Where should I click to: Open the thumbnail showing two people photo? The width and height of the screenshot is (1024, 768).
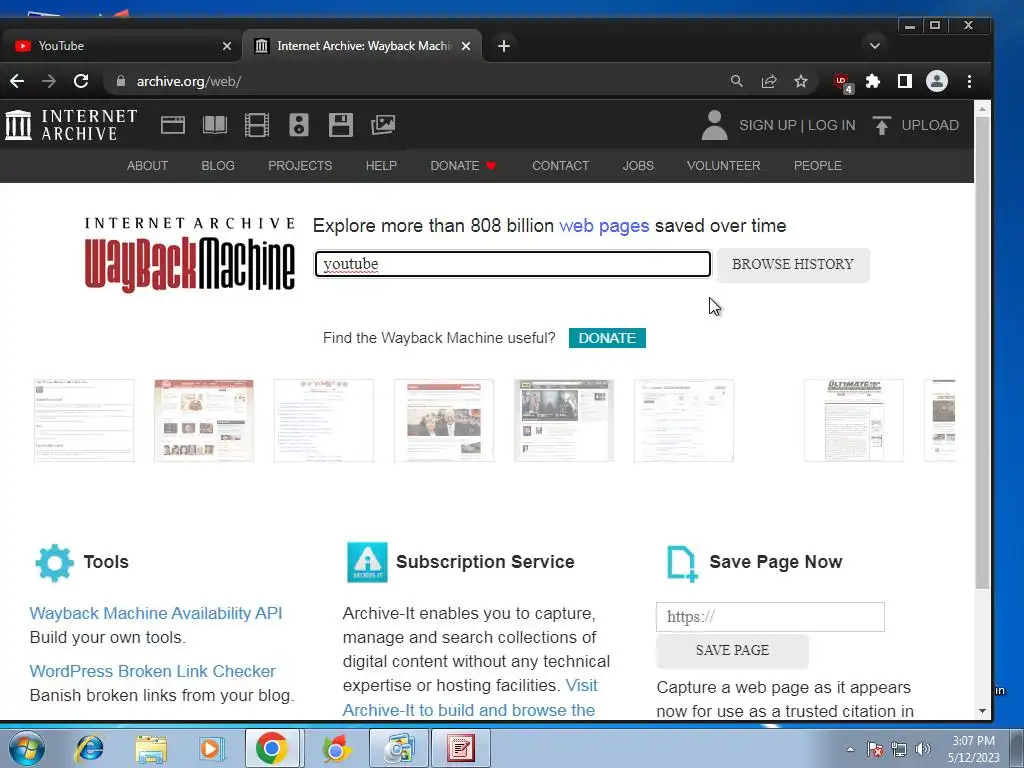click(443, 421)
